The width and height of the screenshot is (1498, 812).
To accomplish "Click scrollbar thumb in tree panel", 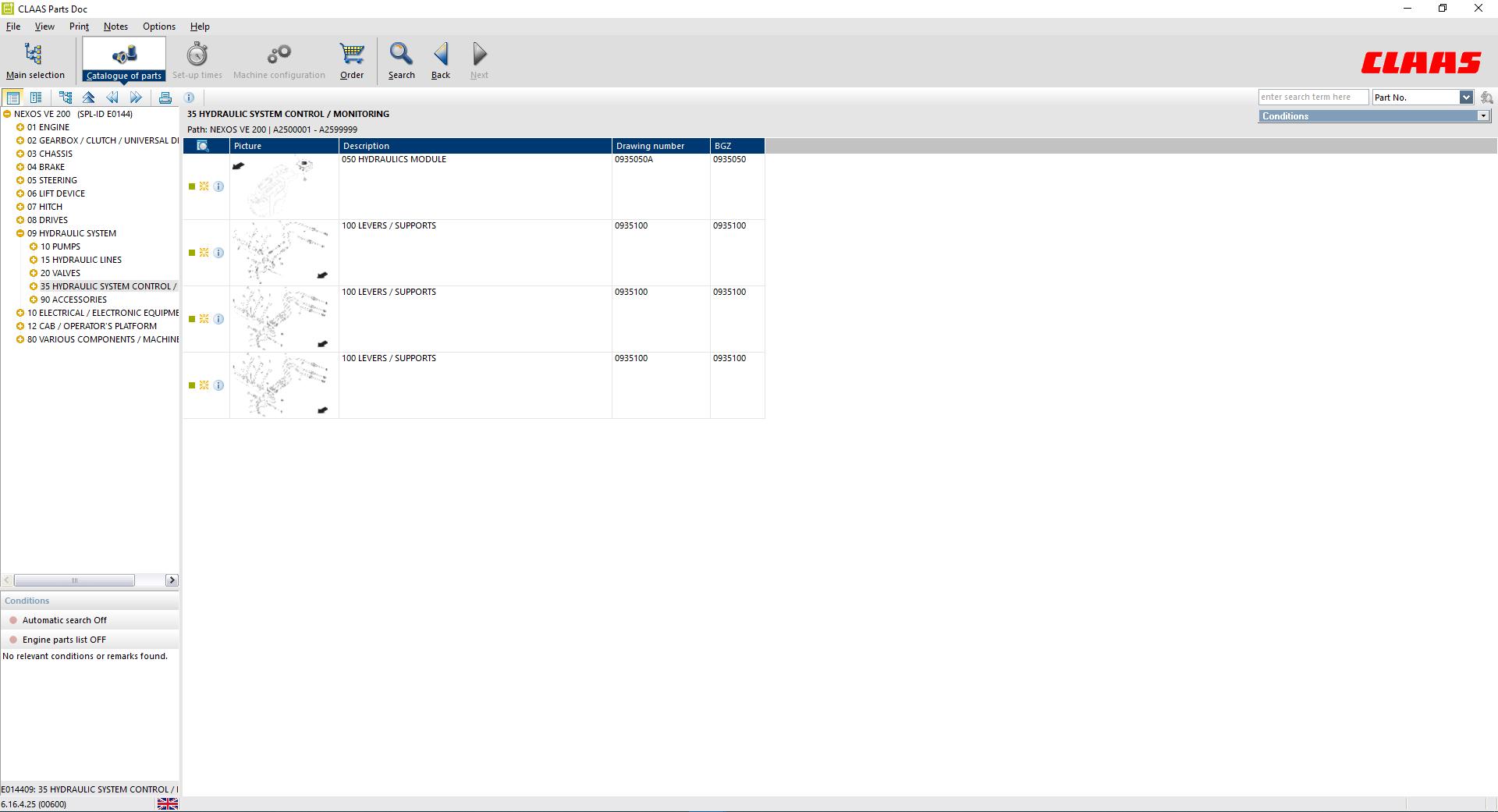I will 74,580.
